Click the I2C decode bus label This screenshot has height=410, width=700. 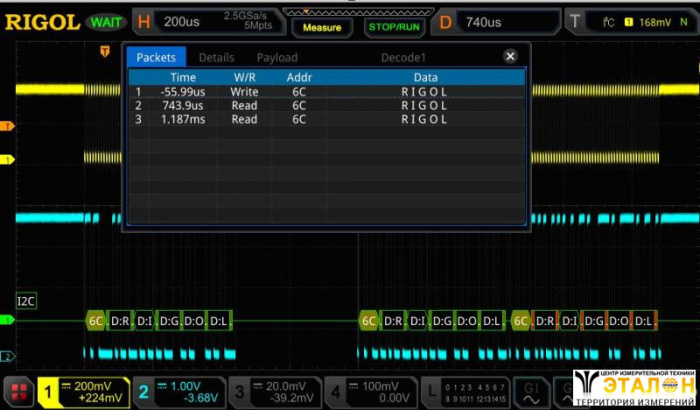click(26, 300)
